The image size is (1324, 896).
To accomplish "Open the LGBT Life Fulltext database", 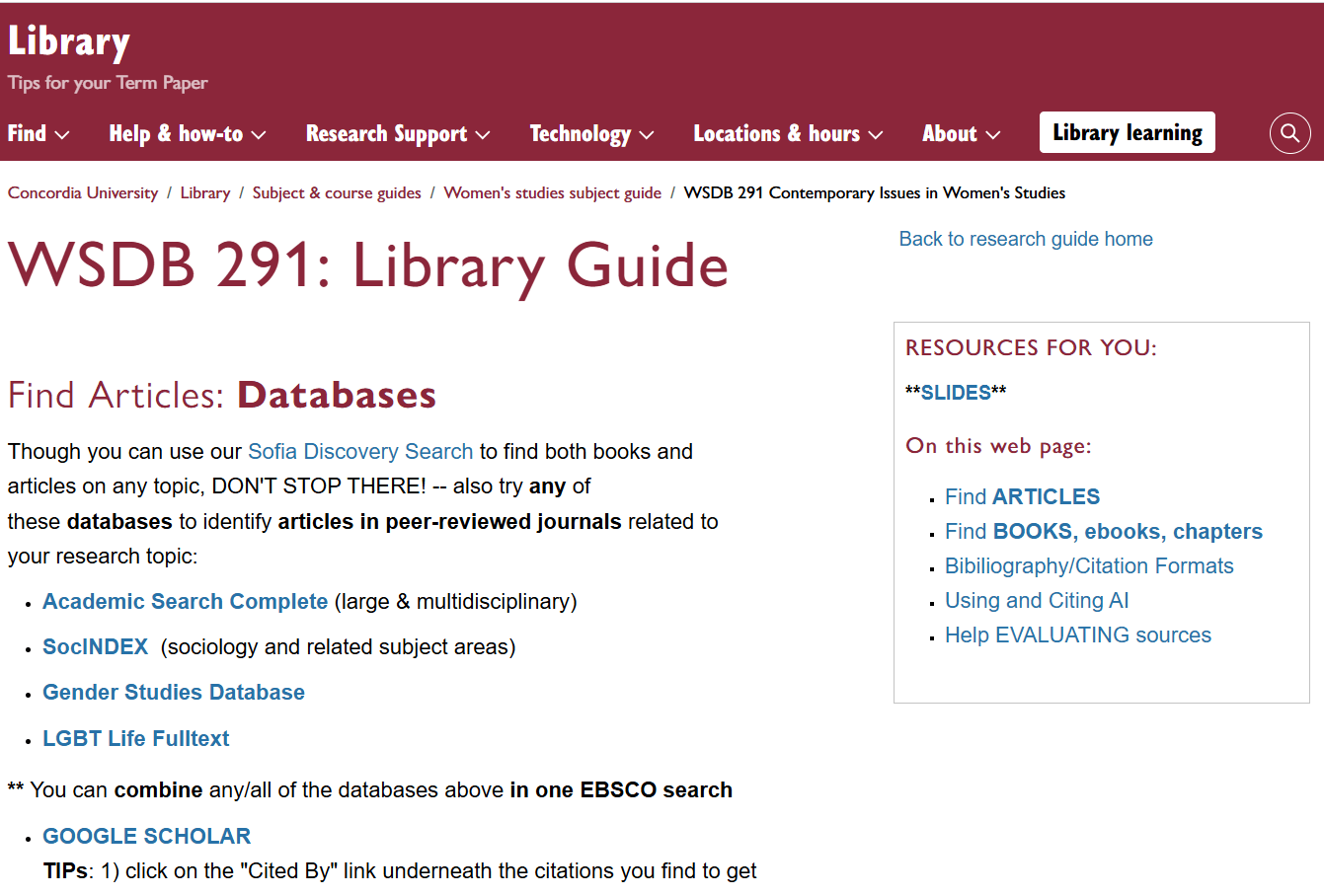I will (135, 737).
